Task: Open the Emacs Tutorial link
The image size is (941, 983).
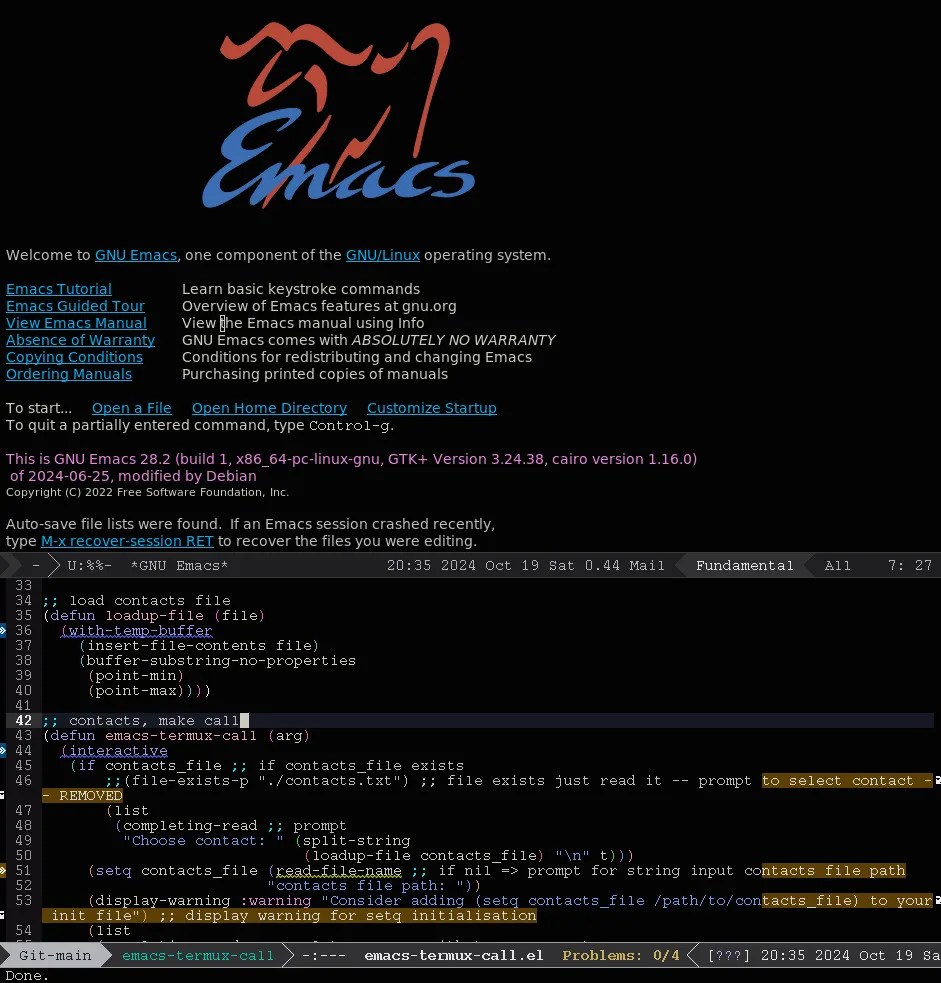Action: pos(59,289)
